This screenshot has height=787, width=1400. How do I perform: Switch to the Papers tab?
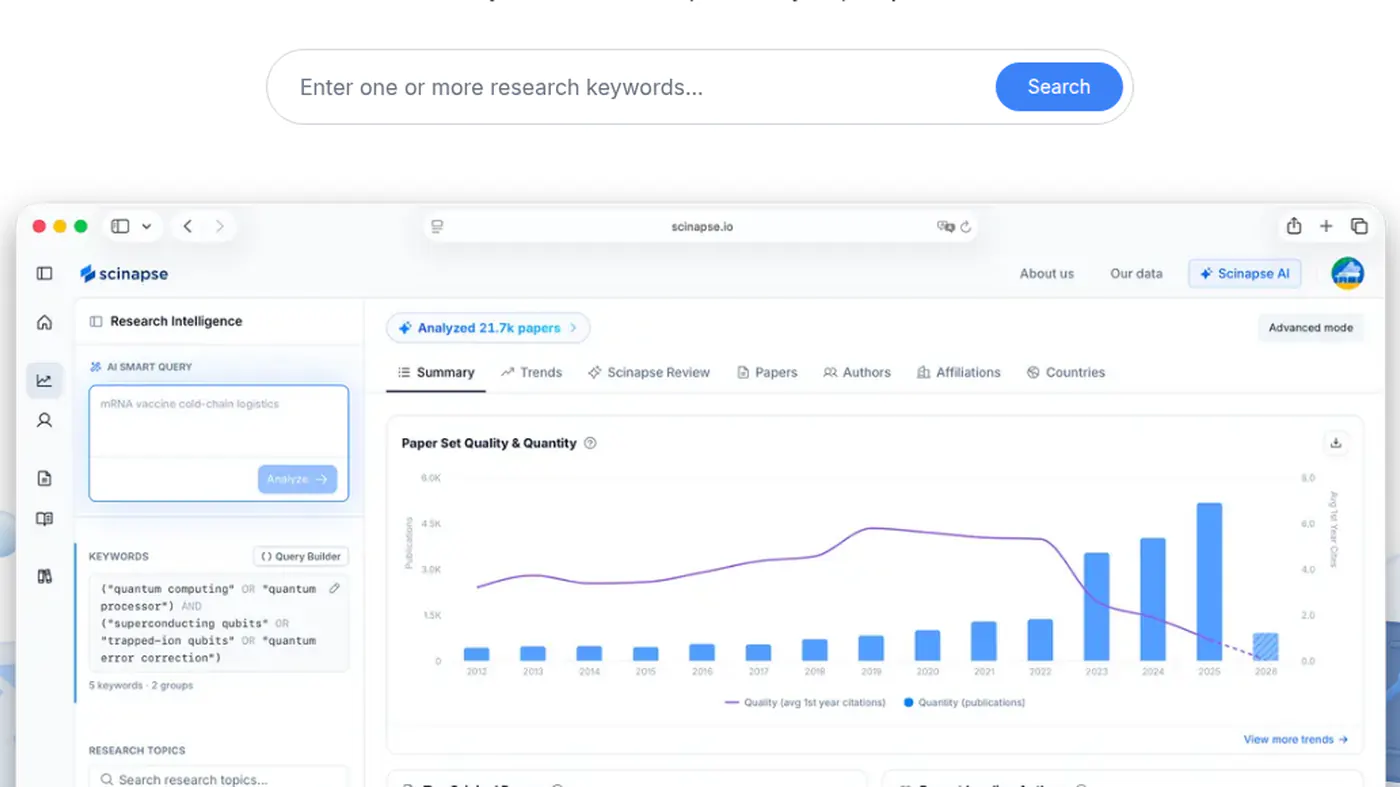(767, 372)
